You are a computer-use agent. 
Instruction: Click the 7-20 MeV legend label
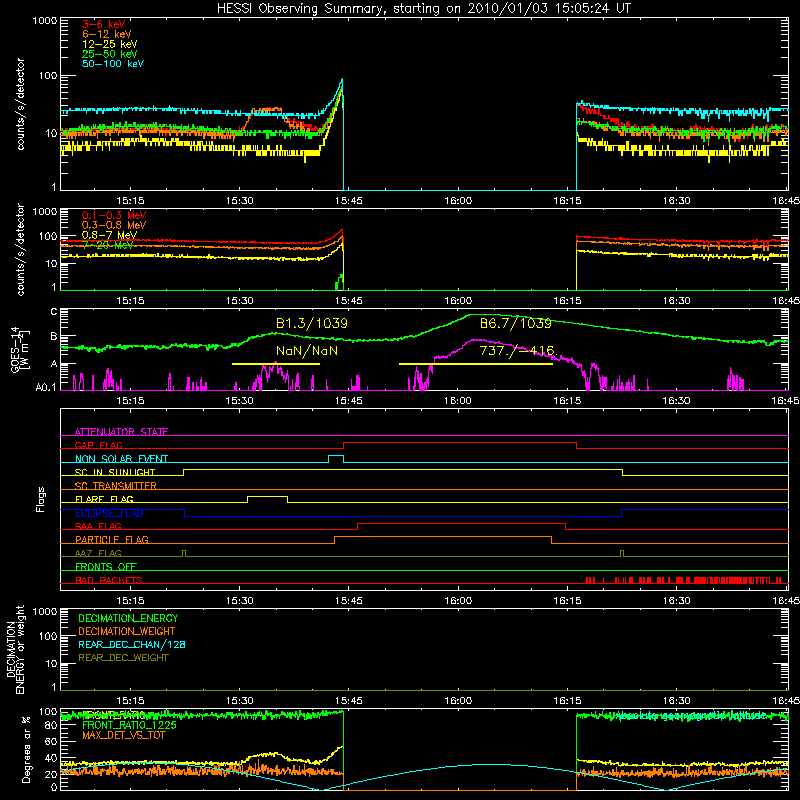pyautogui.click(x=107, y=245)
